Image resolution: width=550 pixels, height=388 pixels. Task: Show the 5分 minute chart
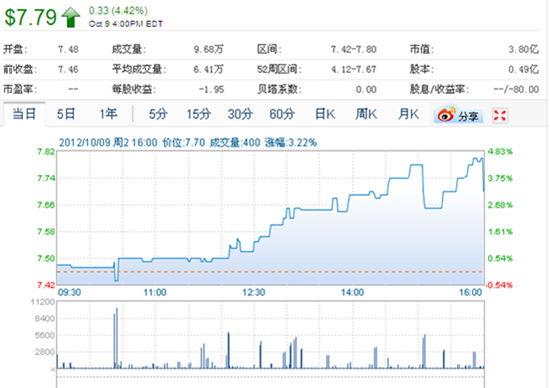pyautogui.click(x=158, y=114)
